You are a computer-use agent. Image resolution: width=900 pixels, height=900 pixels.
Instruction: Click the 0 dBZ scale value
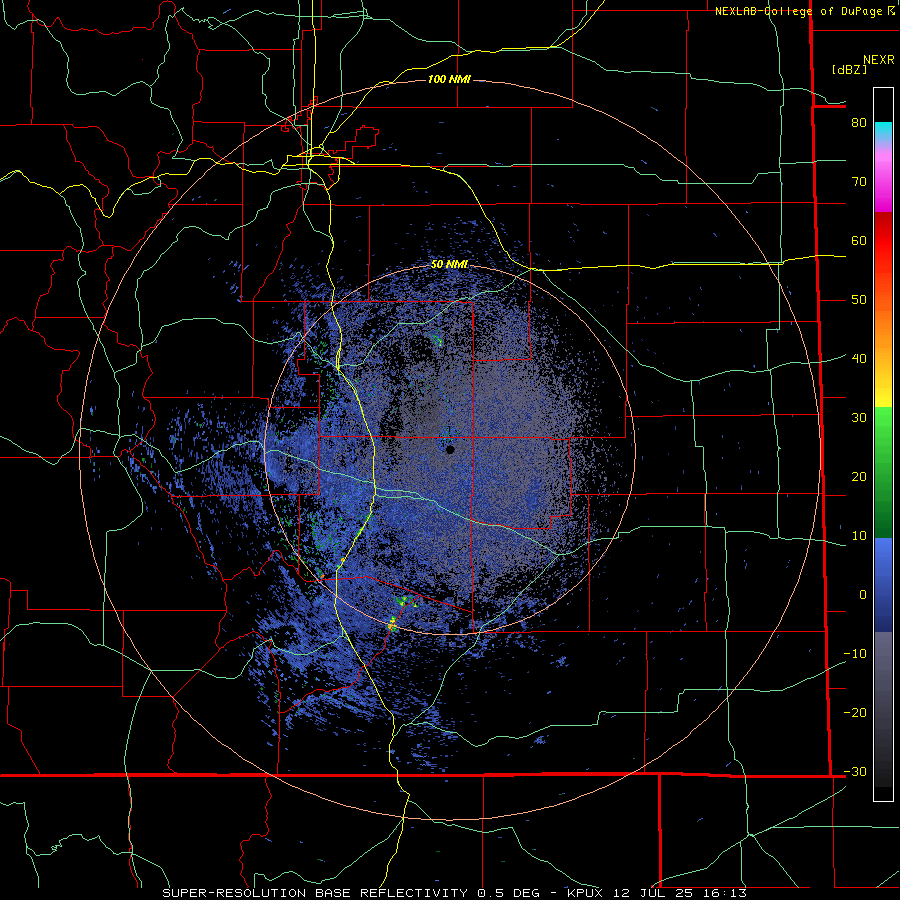coord(863,594)
